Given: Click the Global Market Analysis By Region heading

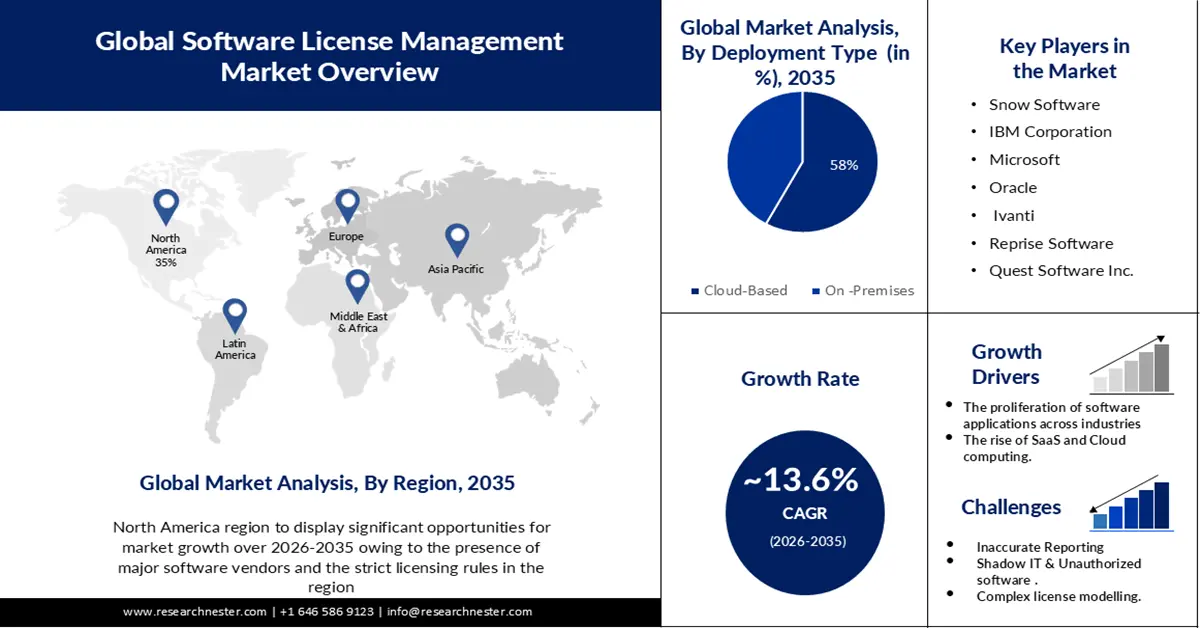Looking at the screenshot, I should 327,483.
